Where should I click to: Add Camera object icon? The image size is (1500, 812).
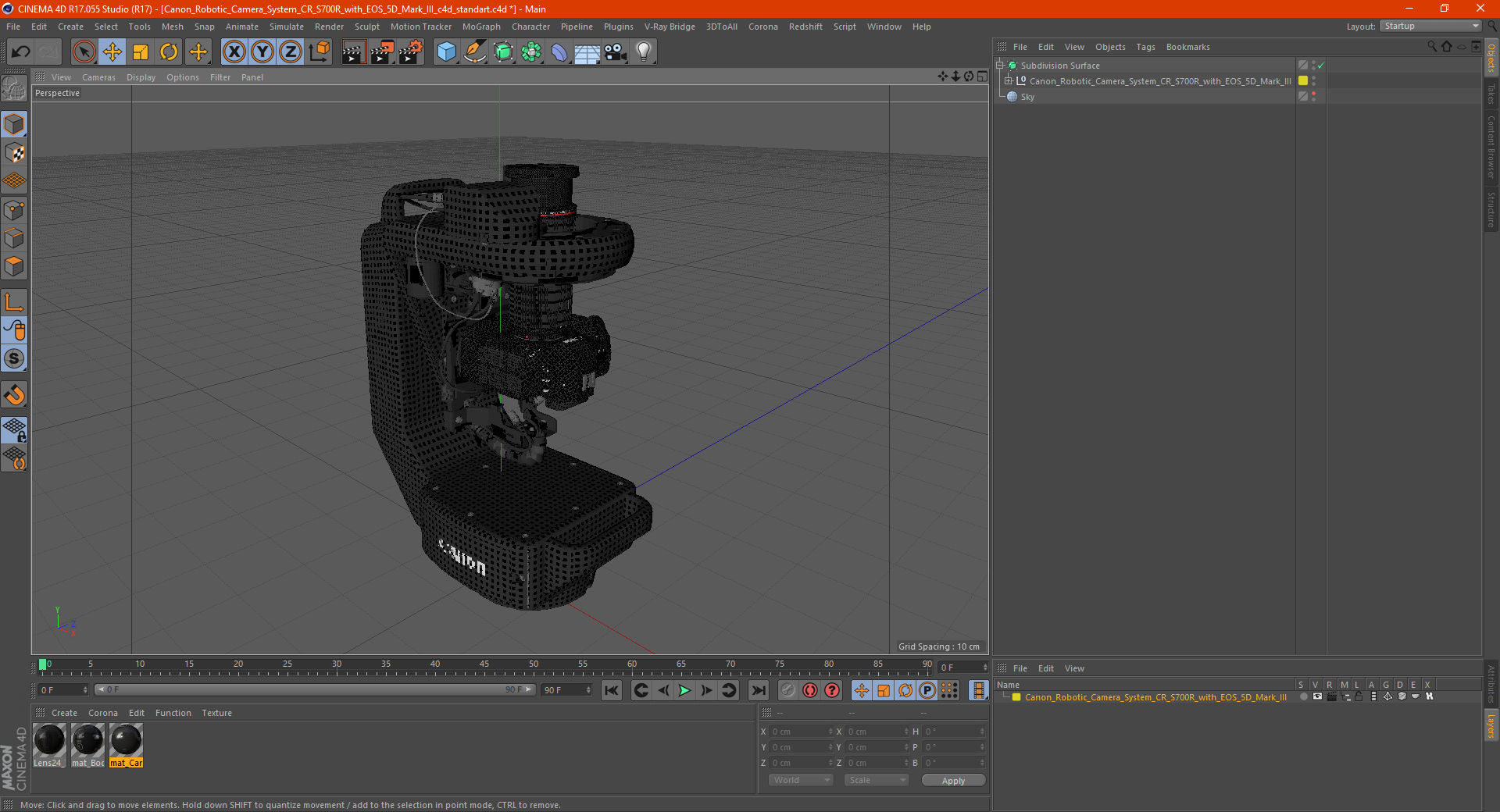[616, 52]
